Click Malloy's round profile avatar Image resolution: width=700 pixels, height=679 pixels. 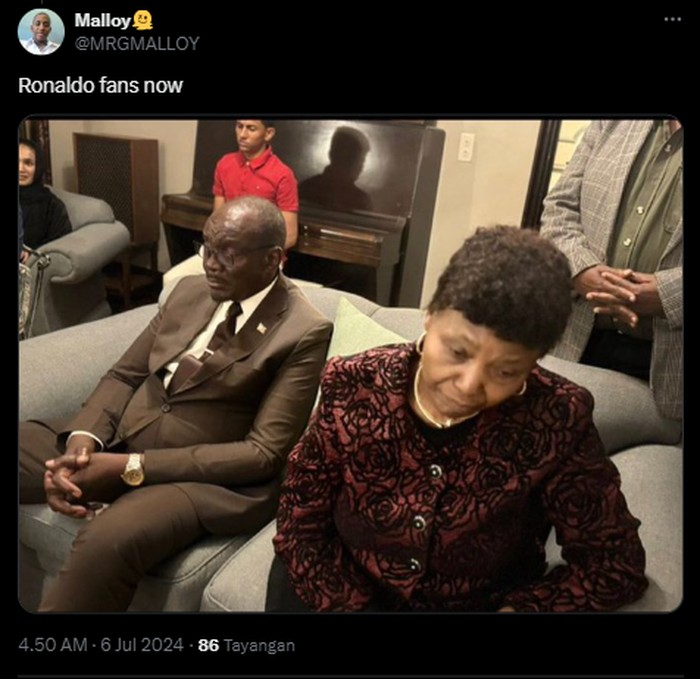click(x=41, y=32)
